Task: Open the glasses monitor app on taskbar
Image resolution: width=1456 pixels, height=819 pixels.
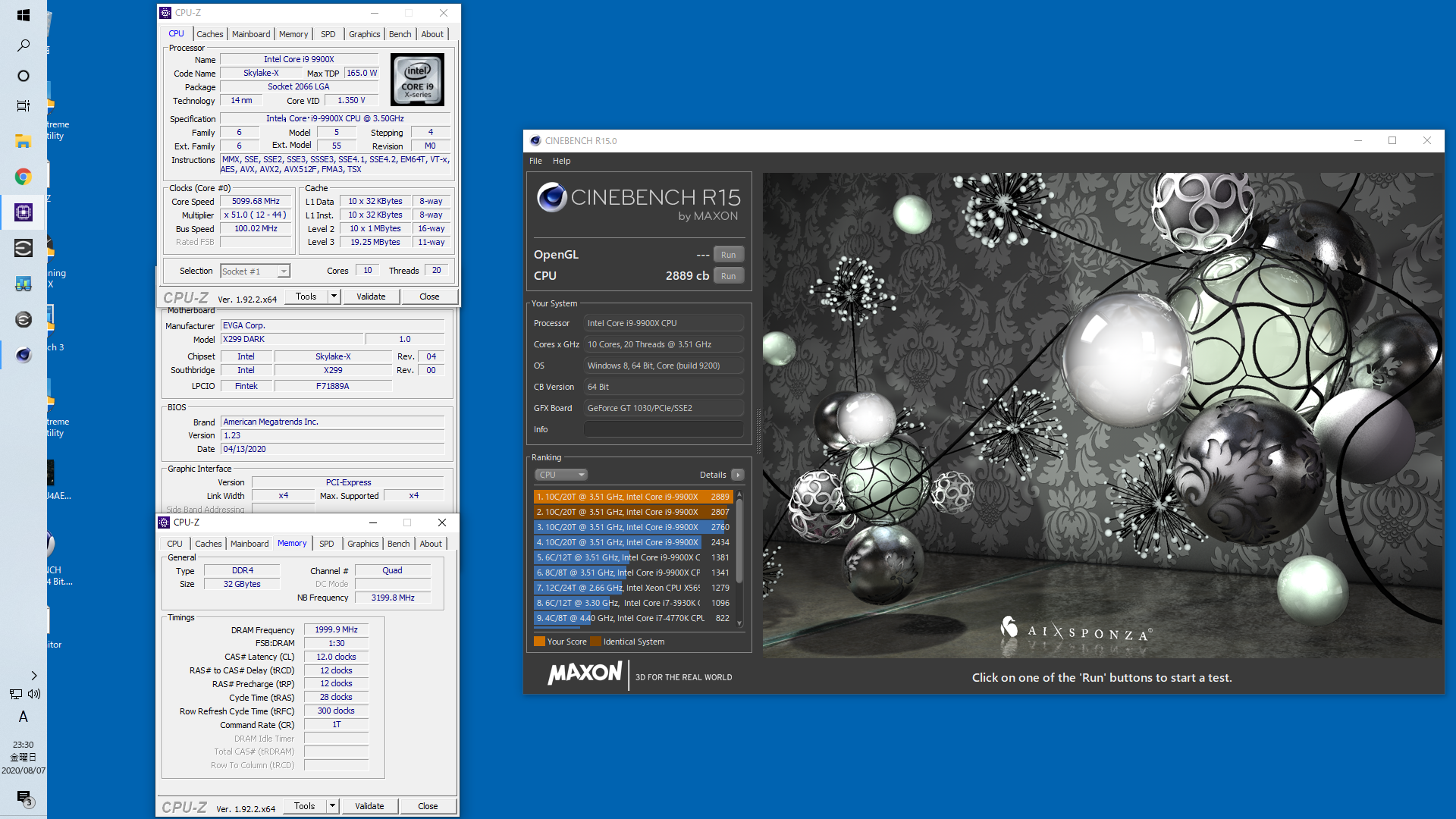Action: pos(23,284)
